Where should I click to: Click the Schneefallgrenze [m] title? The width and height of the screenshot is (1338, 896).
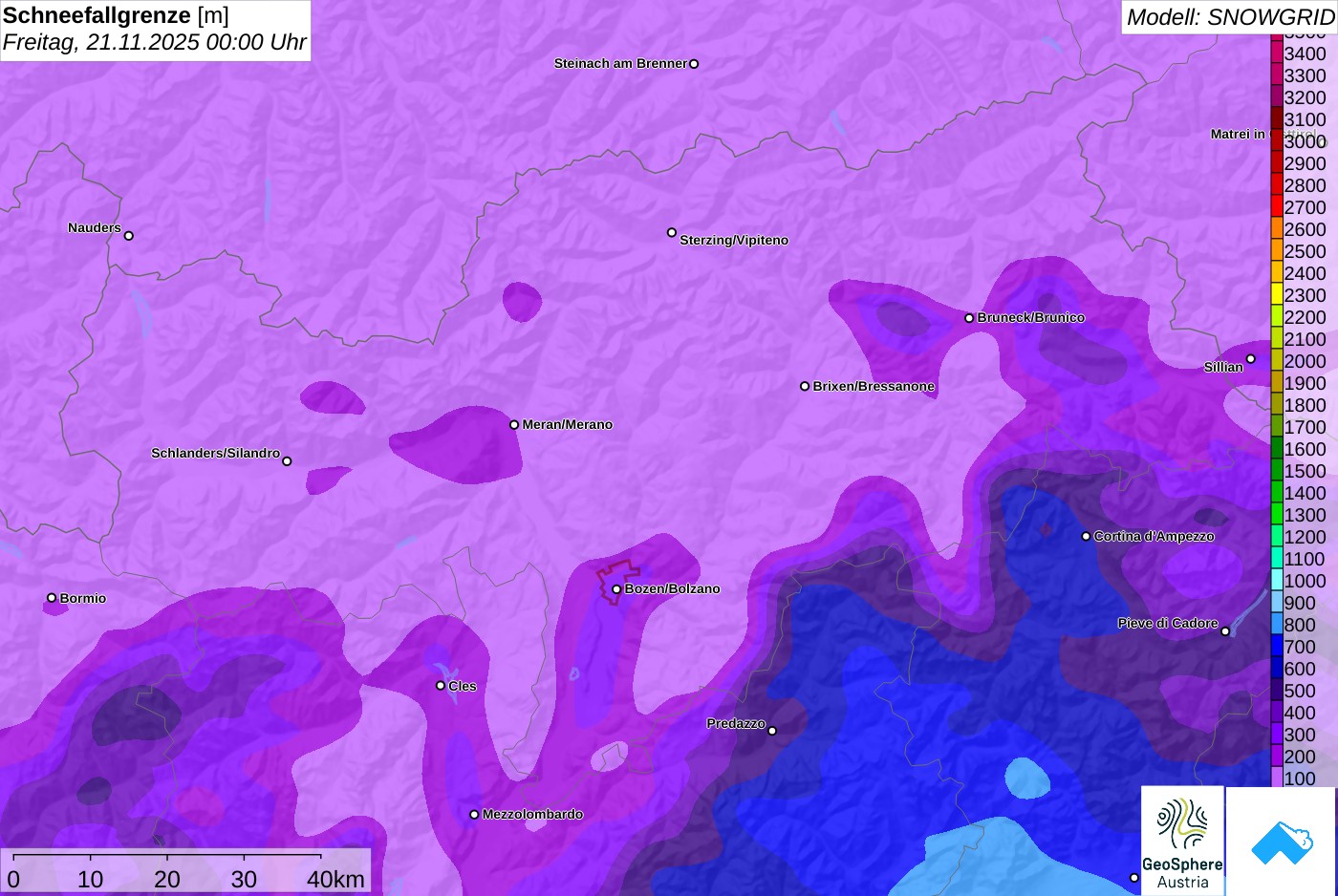[116, 15]
